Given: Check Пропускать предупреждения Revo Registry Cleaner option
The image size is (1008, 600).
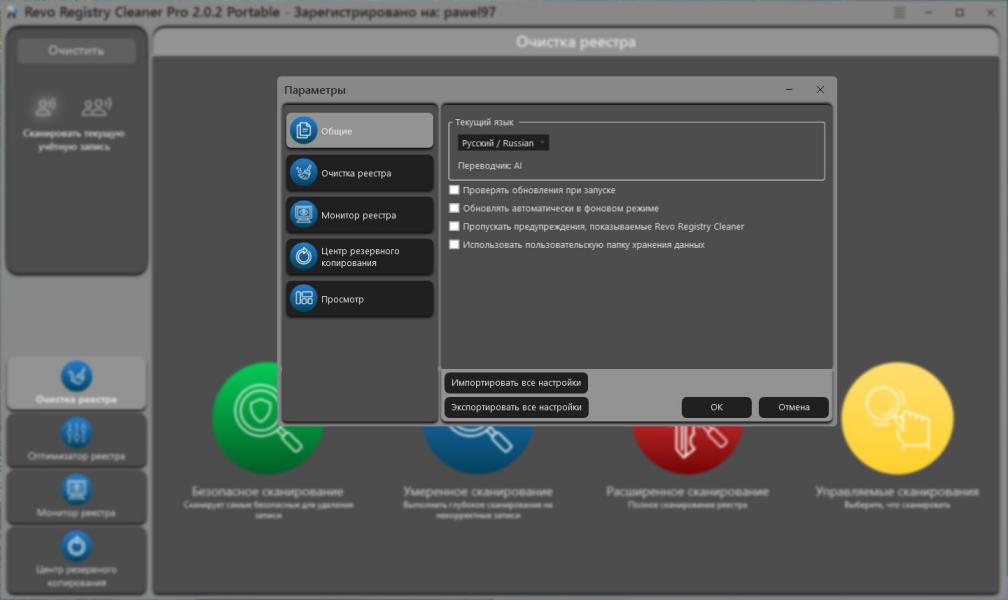Looking at the screenshot, I should coord(455,227).
